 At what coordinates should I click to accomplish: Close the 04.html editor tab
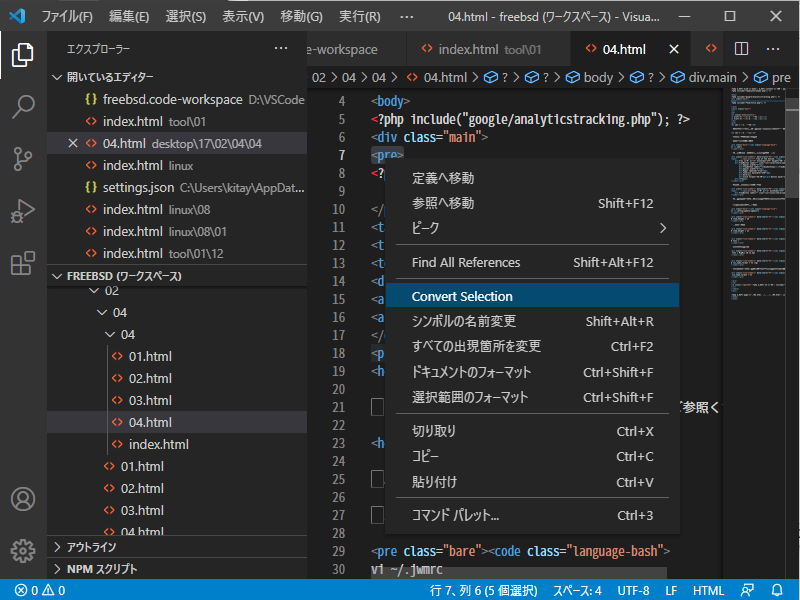674,49
